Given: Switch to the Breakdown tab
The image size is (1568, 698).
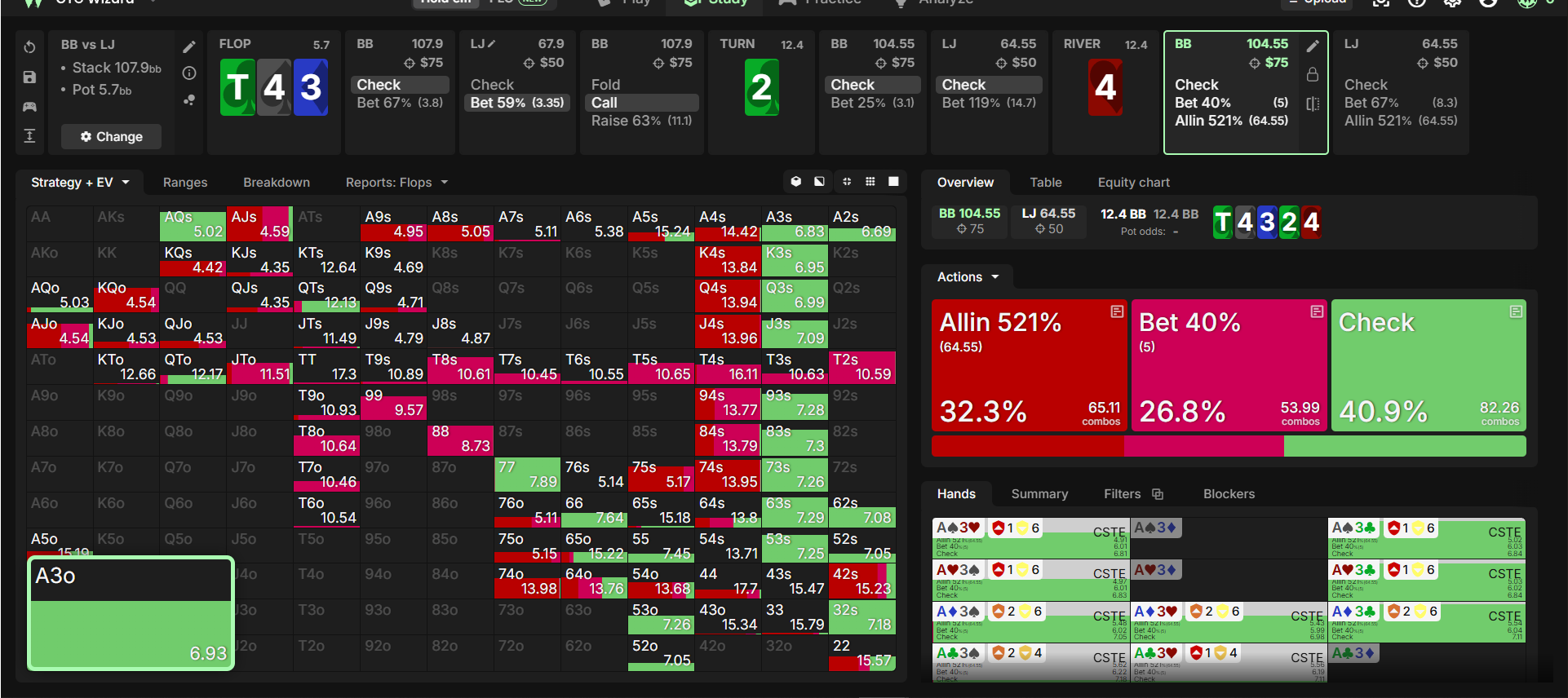Looking at the screenshot, I should click(x=277, y=183).
